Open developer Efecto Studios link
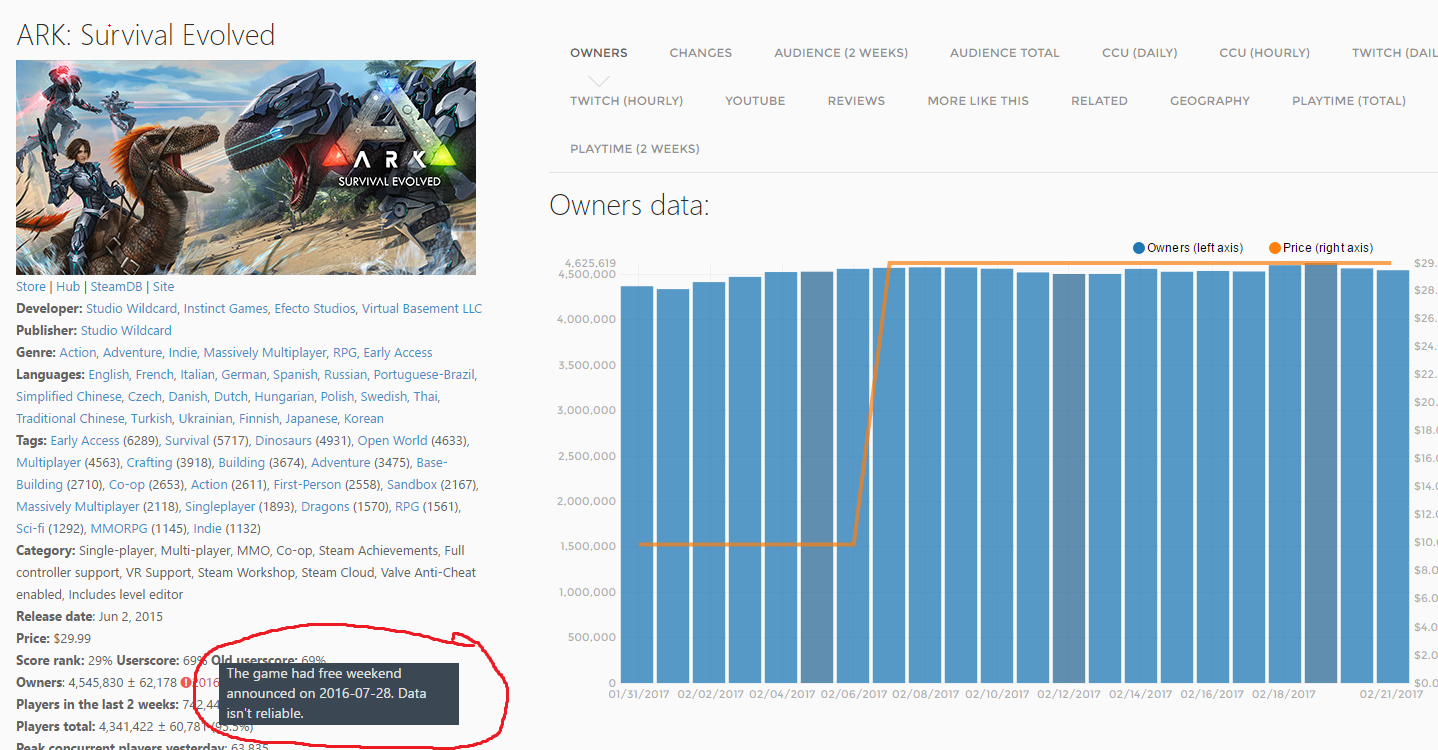This screenshot has width=1438, height=750. coord(314,309)
